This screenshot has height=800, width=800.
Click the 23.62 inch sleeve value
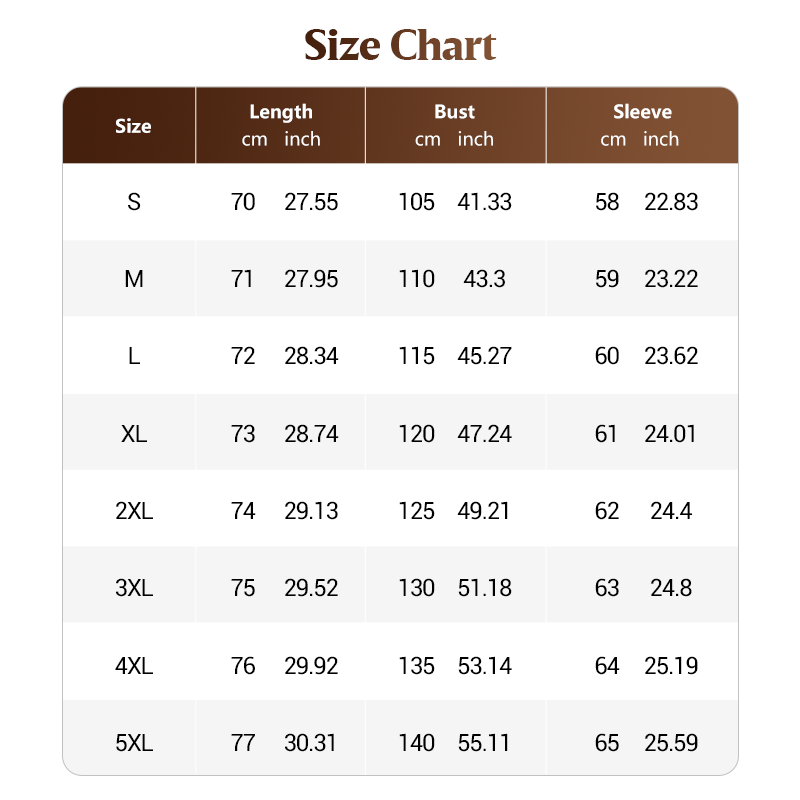tap(671, 356)
